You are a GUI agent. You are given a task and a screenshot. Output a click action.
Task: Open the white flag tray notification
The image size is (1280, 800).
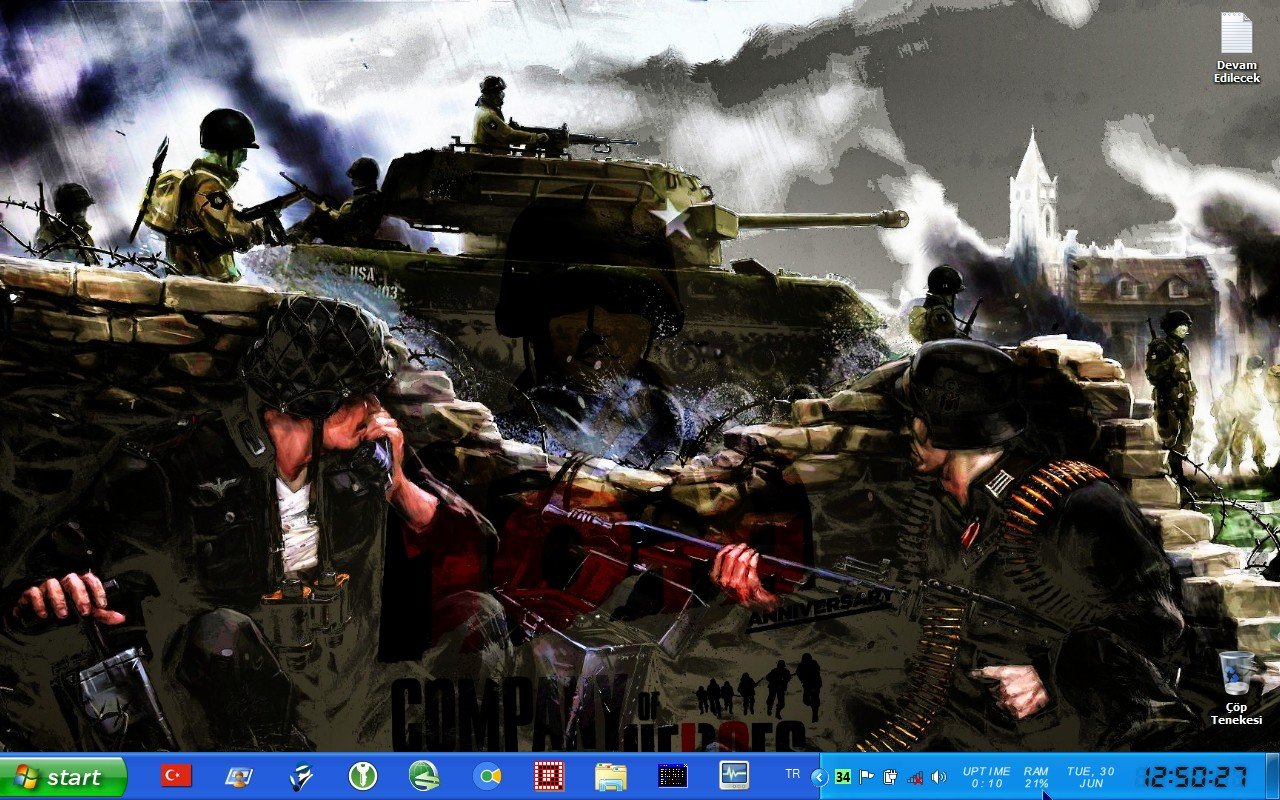point(867,777)
